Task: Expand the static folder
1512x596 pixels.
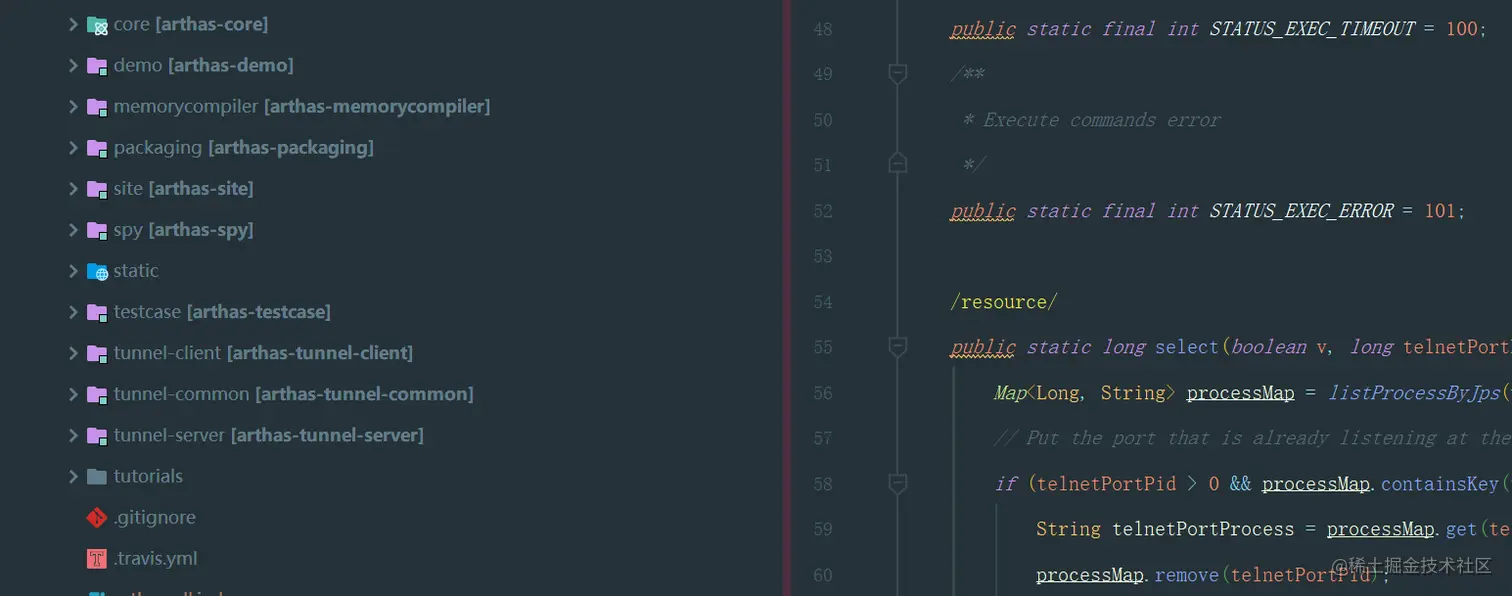Action: pyautogui.click(x=73, y=270)
